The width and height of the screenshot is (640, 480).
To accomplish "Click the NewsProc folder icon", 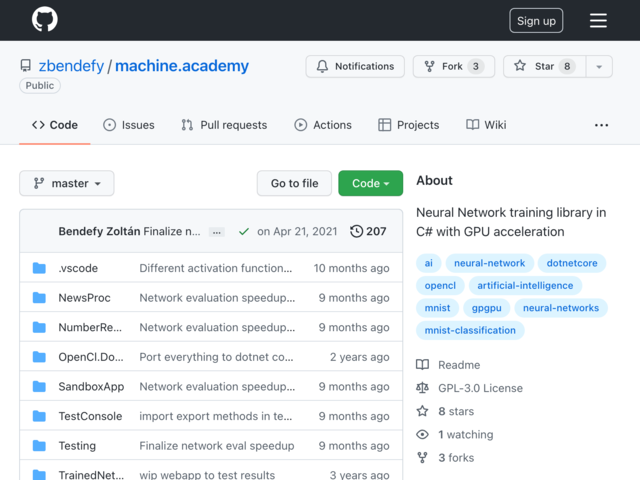I will [39, 298].
